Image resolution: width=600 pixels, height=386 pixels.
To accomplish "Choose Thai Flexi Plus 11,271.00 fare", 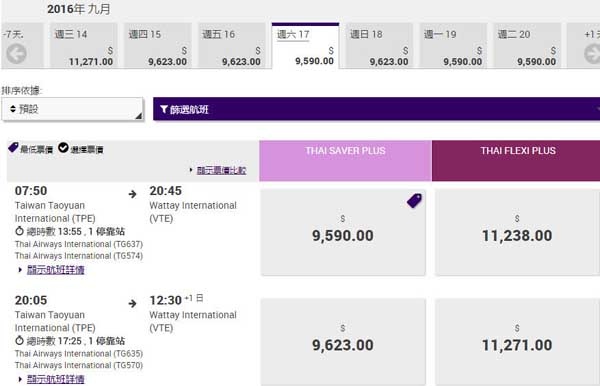I will click(517, 342).
